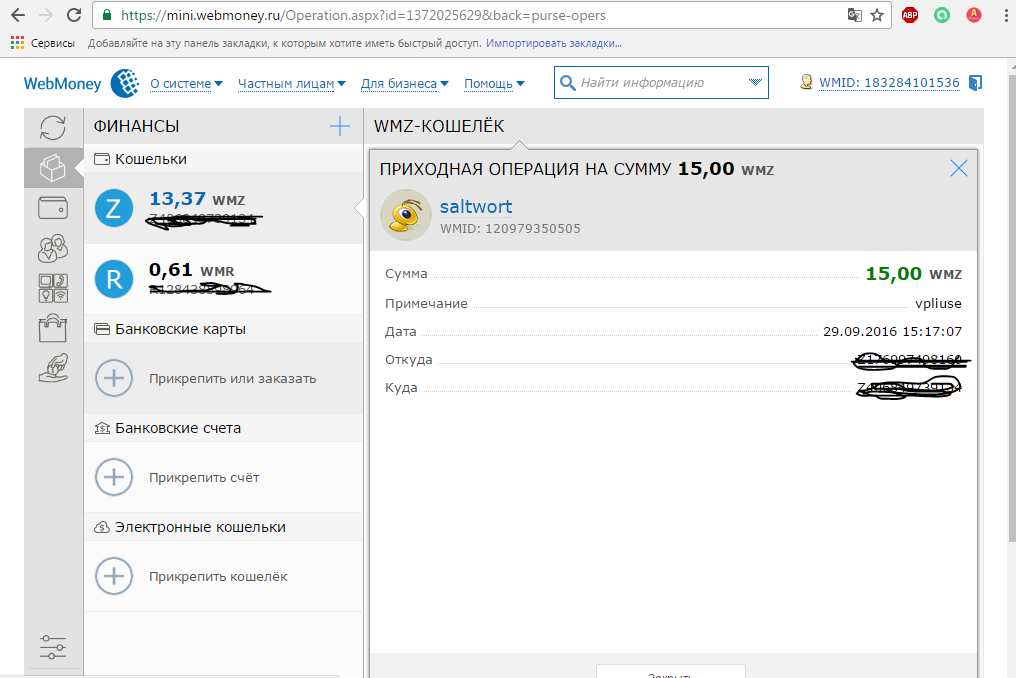Viewport: 1016px width, 678px height.
Task: Click the green 15,00 WMZ amount value
Action: coord(914,274)
